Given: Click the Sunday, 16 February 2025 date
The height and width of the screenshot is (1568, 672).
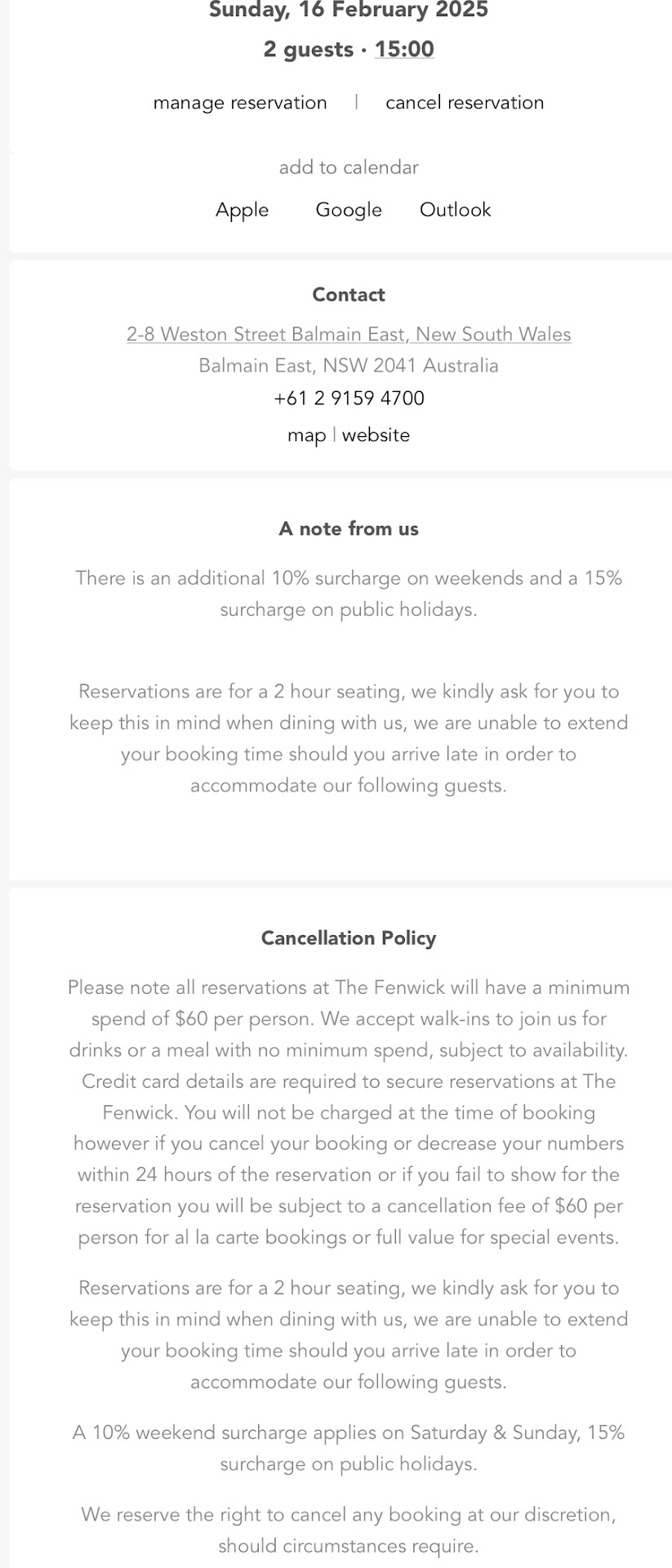Looking at the screenshot, I should click(349, 11).
